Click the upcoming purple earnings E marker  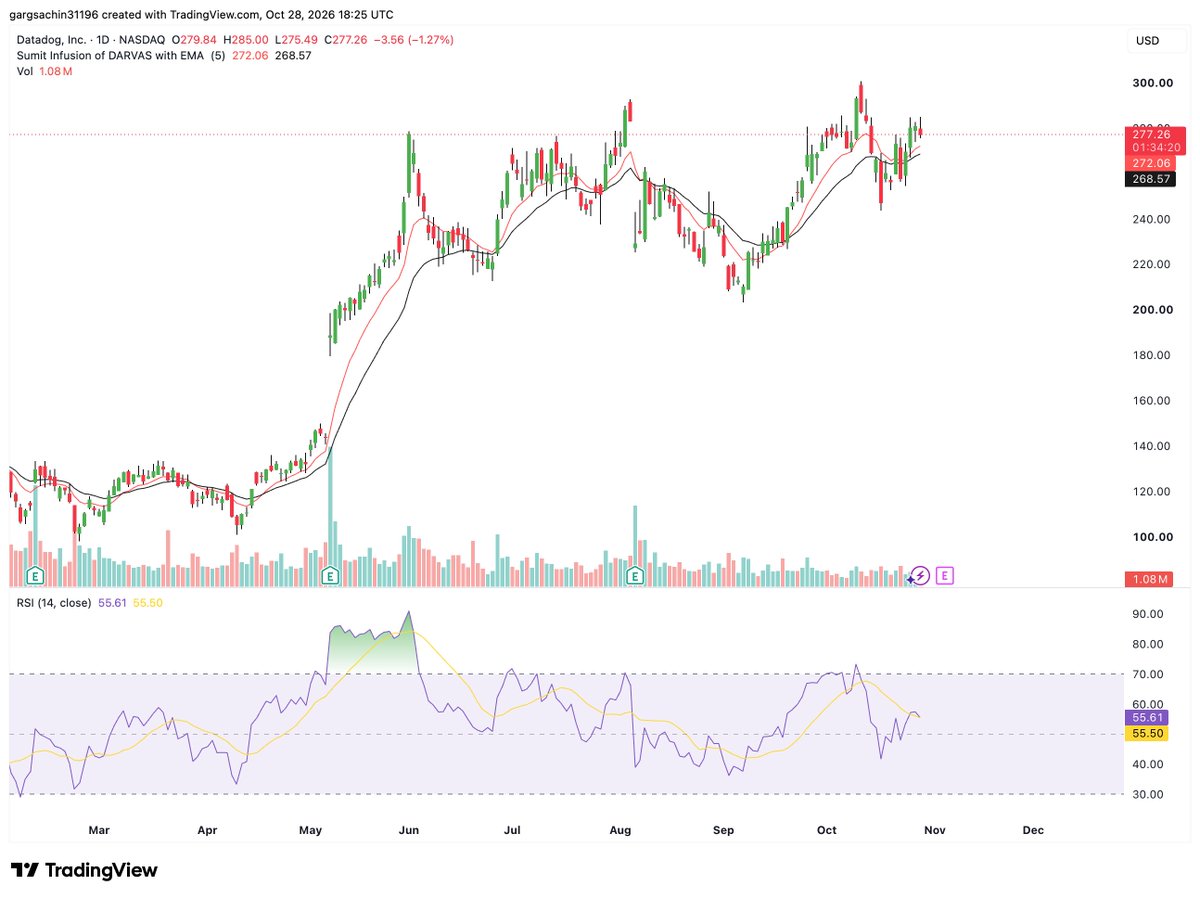(946, 575)
